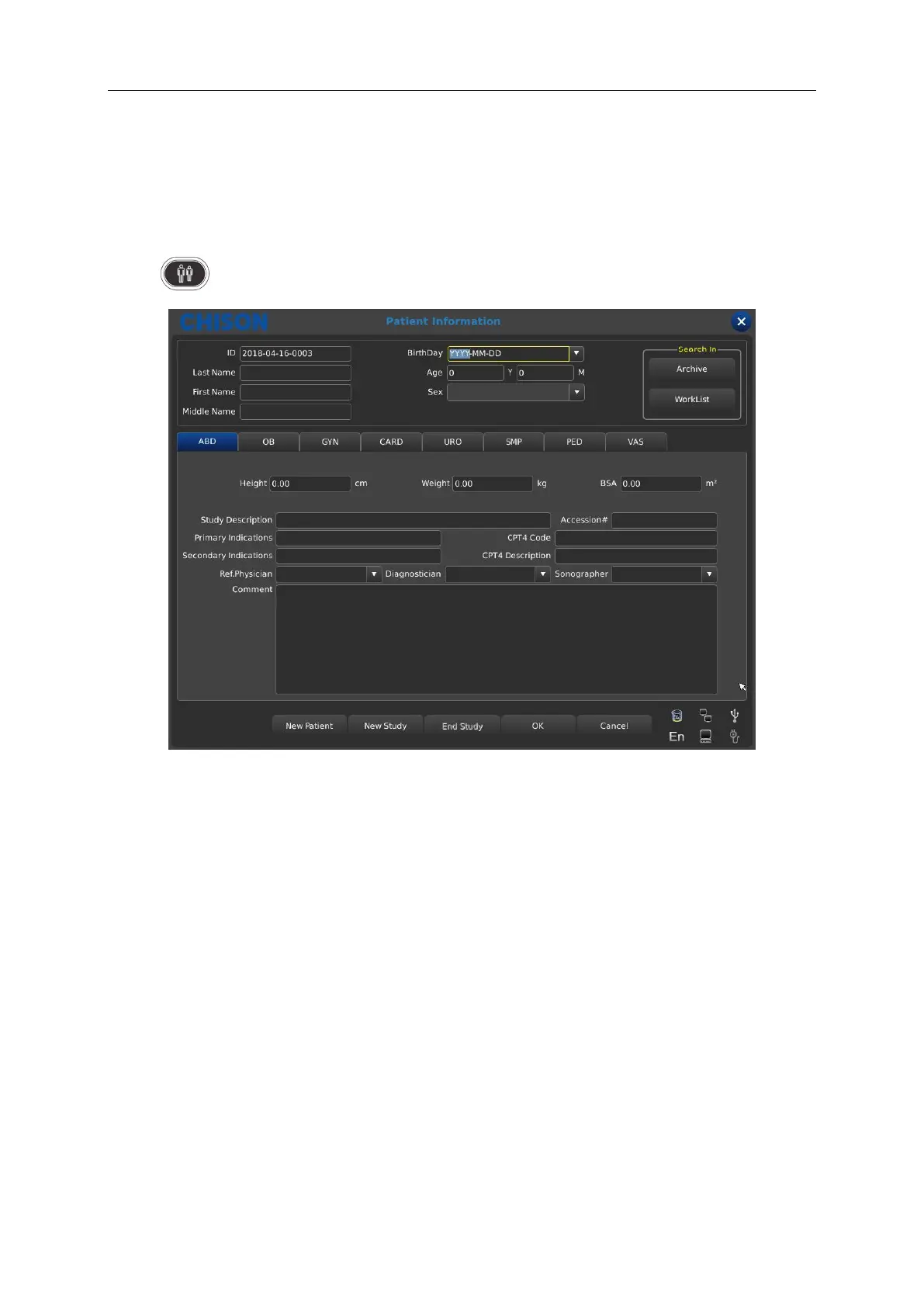The image size is (924, 1307).
Task: Click the Cancel button
Action: pos(614,726)
